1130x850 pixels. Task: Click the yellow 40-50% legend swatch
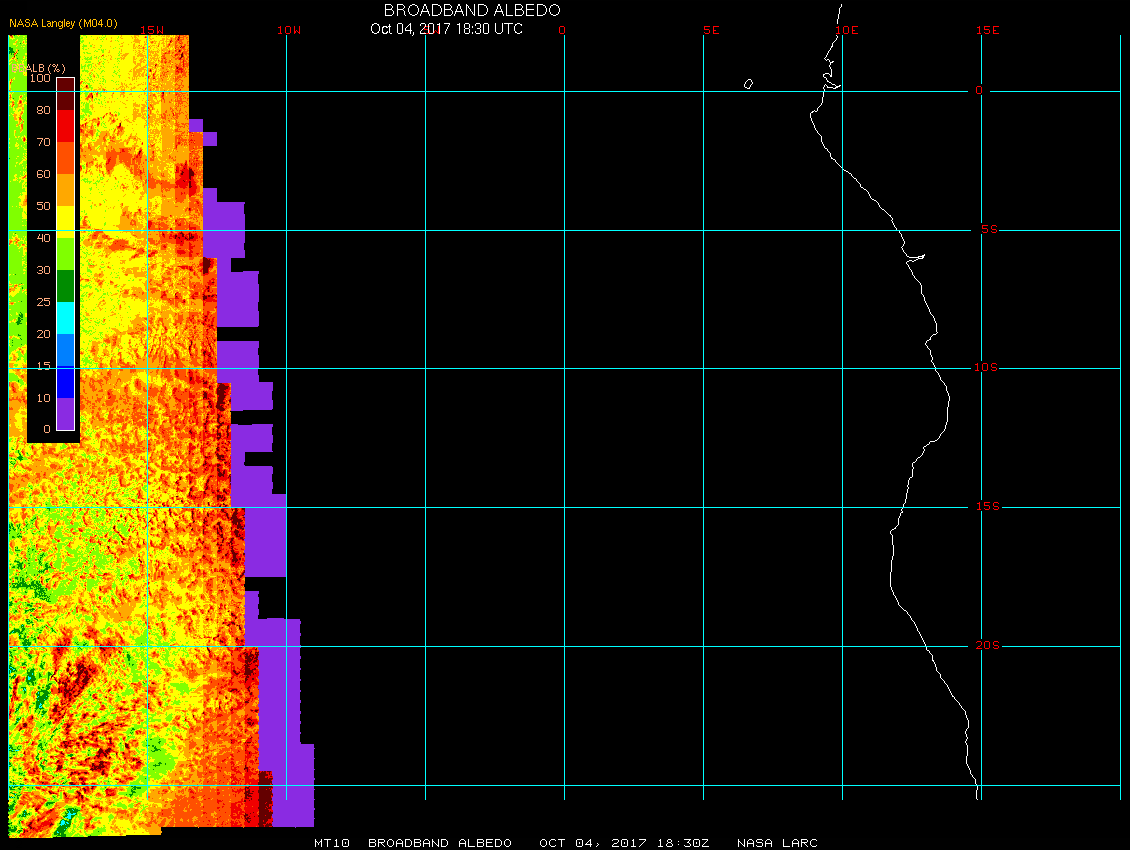[65, 222]
